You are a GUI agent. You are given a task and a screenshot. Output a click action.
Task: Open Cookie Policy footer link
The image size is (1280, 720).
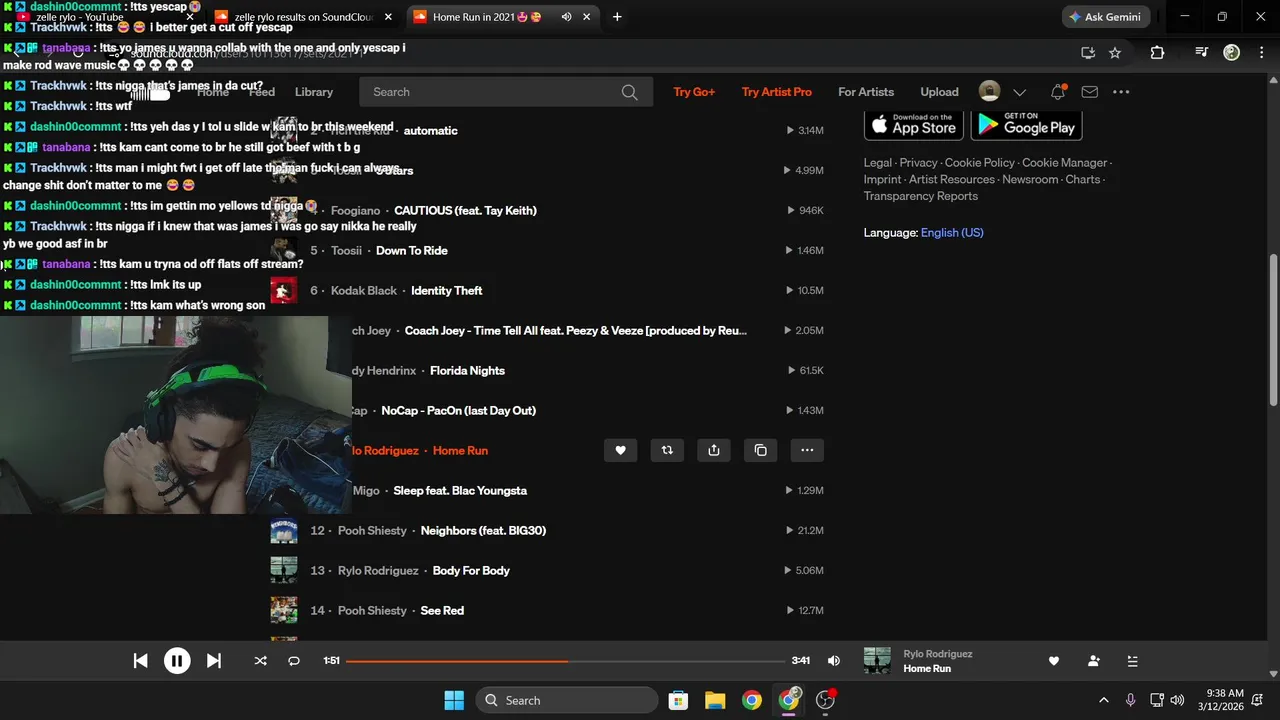[x=980, y=163]
